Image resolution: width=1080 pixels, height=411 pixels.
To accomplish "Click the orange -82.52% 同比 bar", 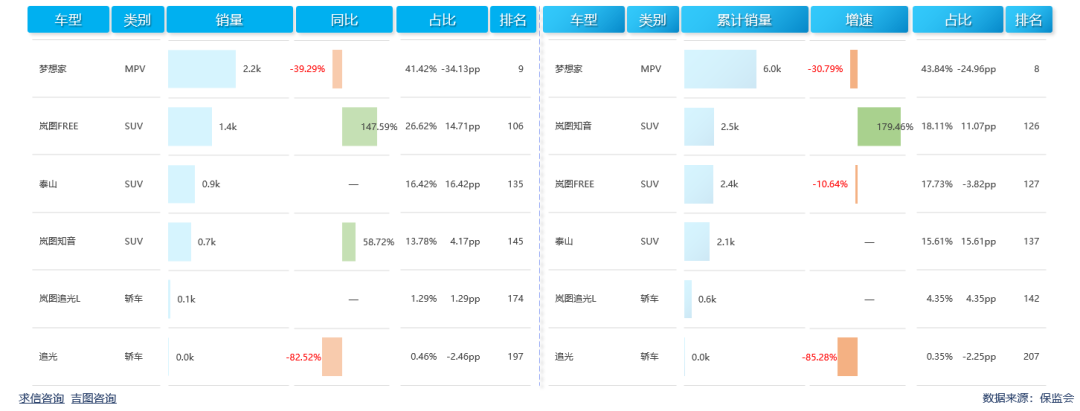I will 332,357.
